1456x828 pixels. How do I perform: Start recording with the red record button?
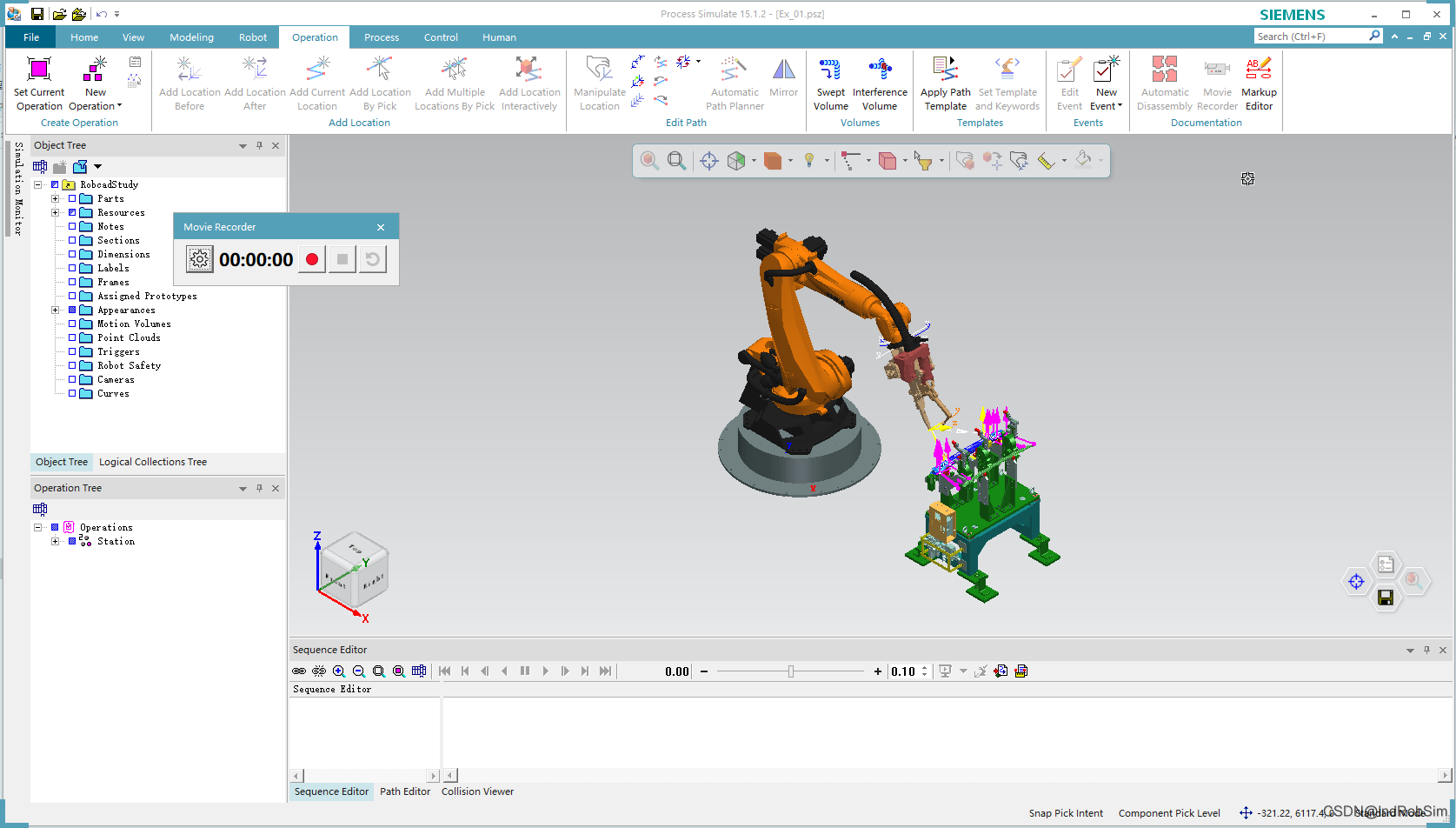[312, 259]
